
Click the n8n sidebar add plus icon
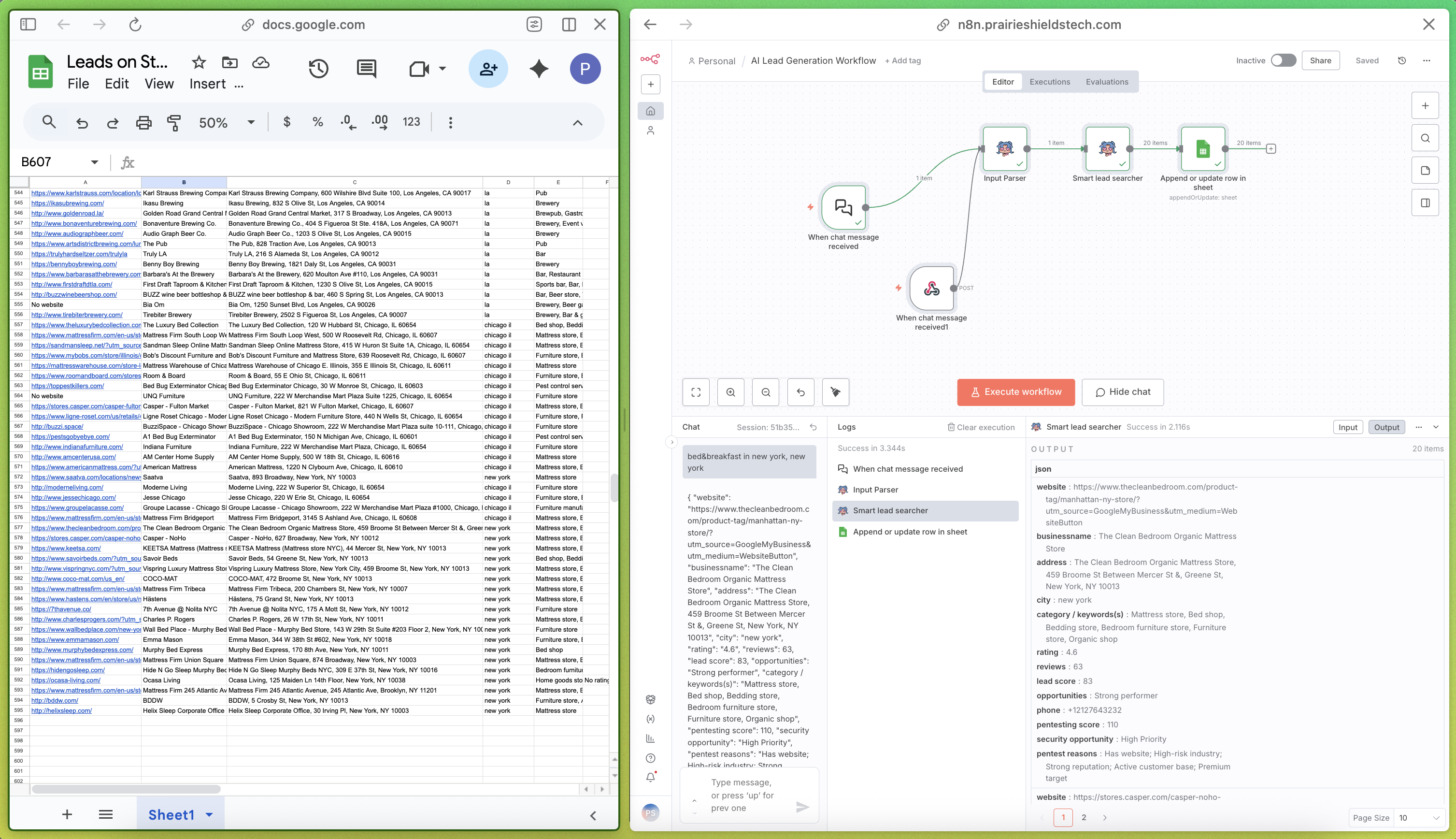[x=650, y=85]
